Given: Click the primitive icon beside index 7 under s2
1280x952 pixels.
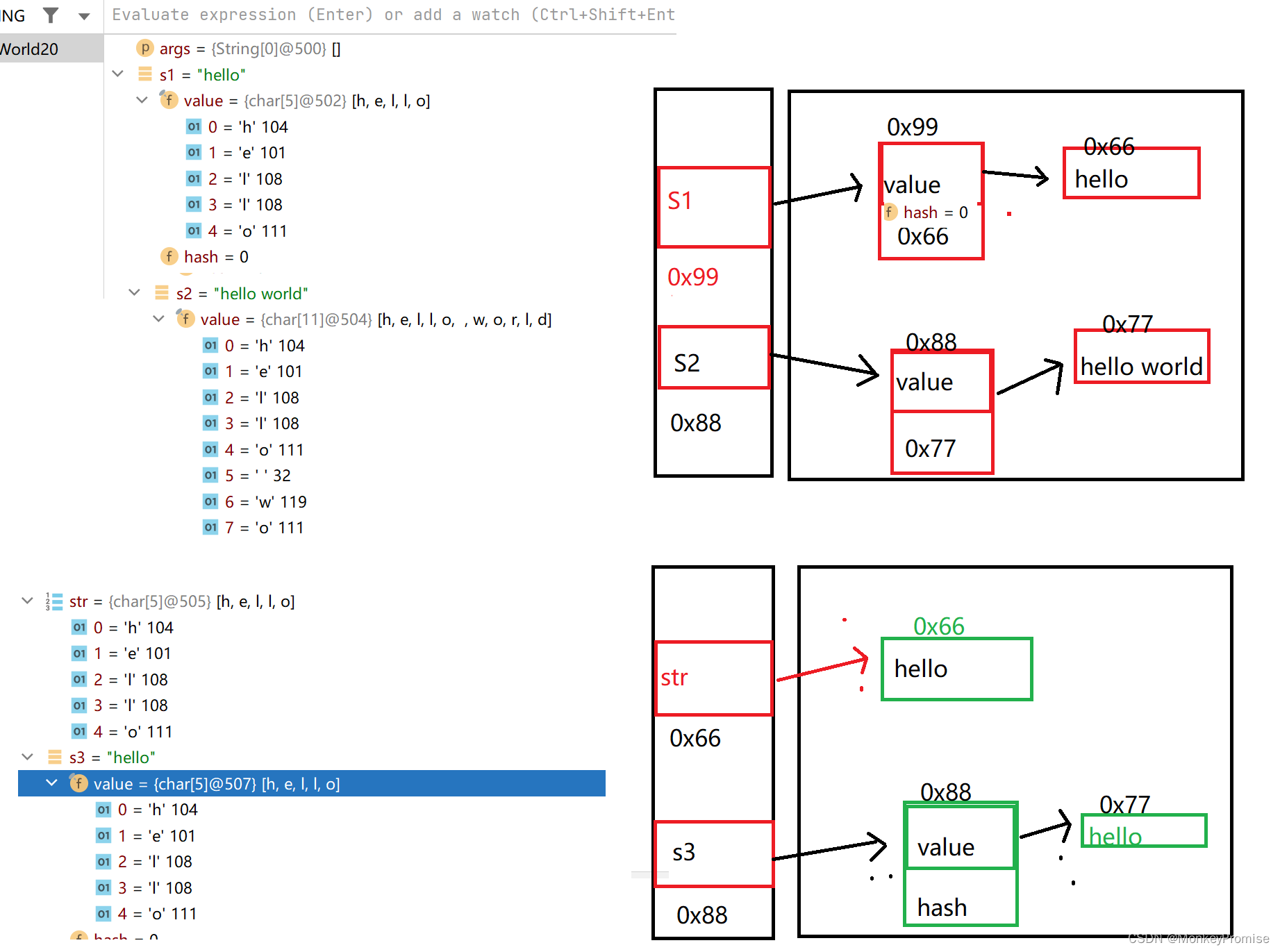Looking at the screenshot, I should click(210, 527).
